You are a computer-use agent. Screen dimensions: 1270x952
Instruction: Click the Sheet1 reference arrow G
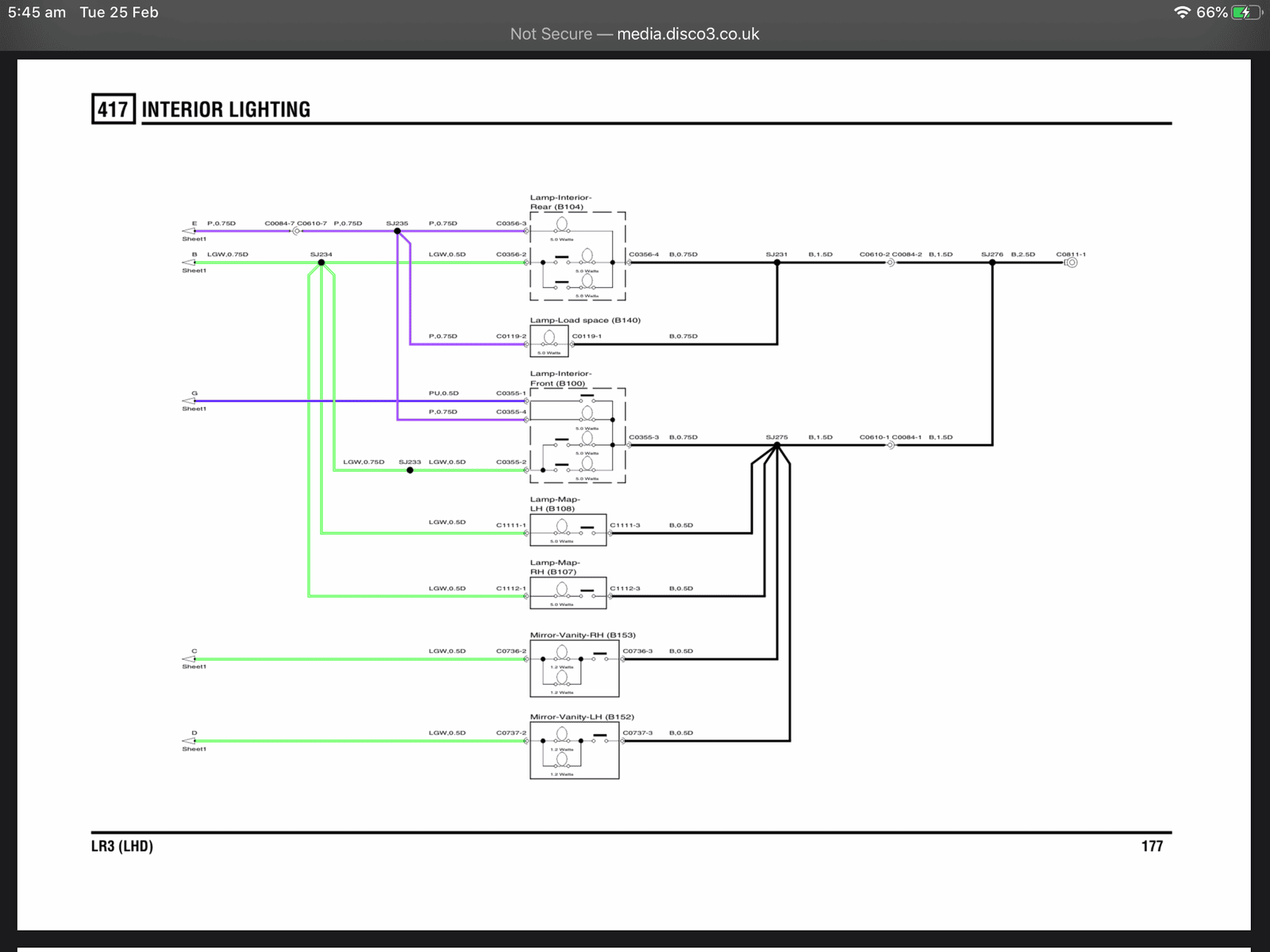189,401
